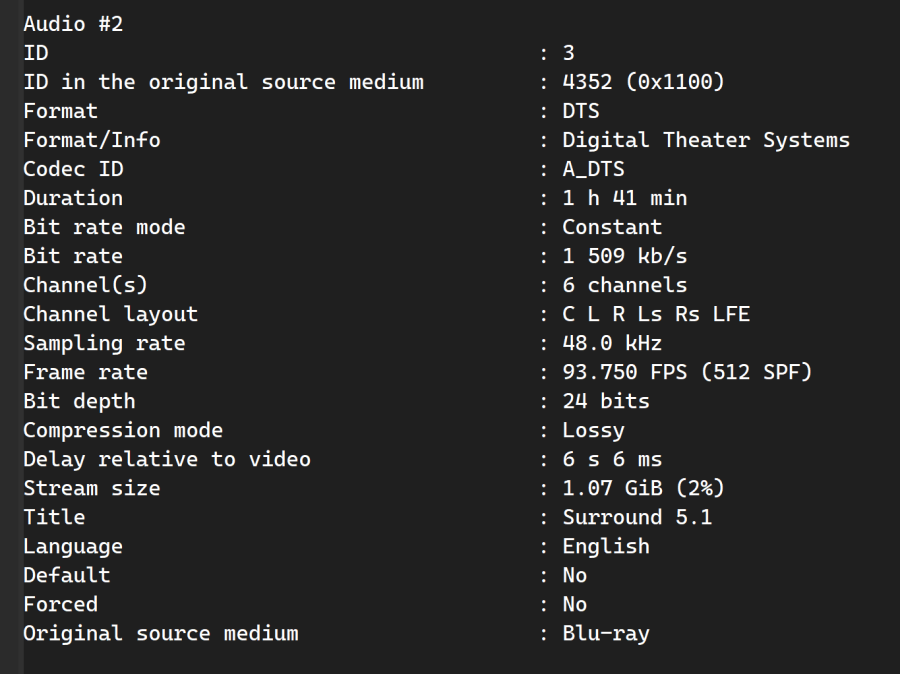Click the "Digital Theater Systems" text
The width and height of the screenshot is (900, 674).
(705, 140)
